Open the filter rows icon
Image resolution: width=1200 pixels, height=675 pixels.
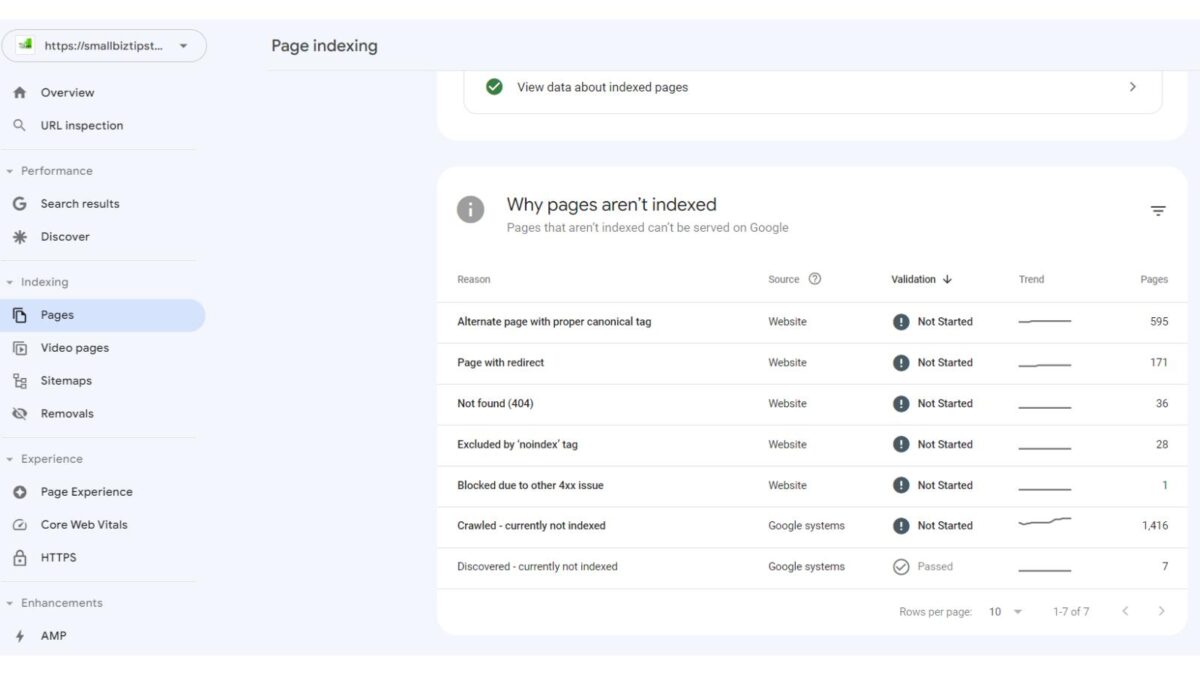[x=1158, y=211]
